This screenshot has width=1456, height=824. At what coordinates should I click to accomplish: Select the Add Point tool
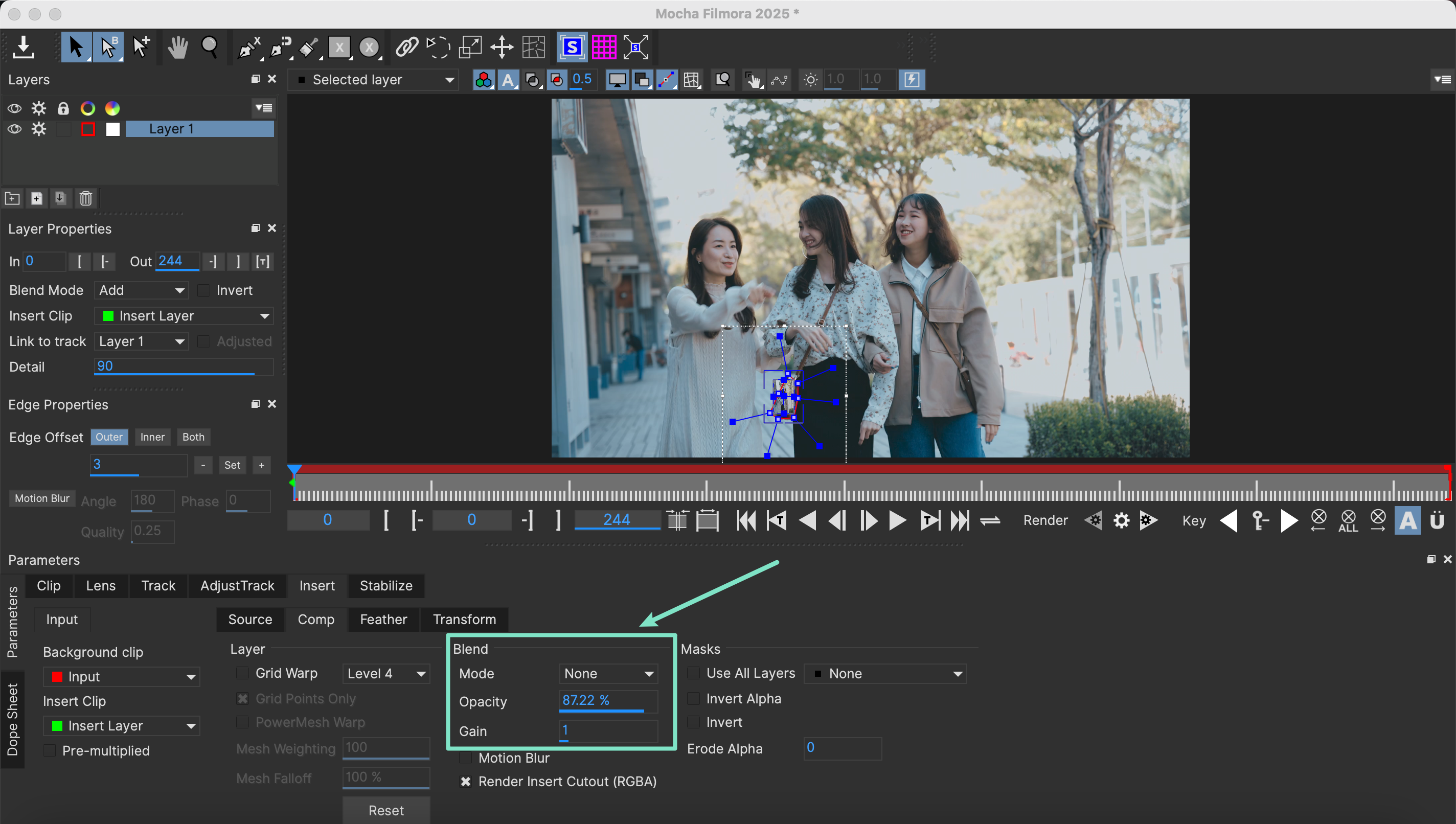[142, 47]
